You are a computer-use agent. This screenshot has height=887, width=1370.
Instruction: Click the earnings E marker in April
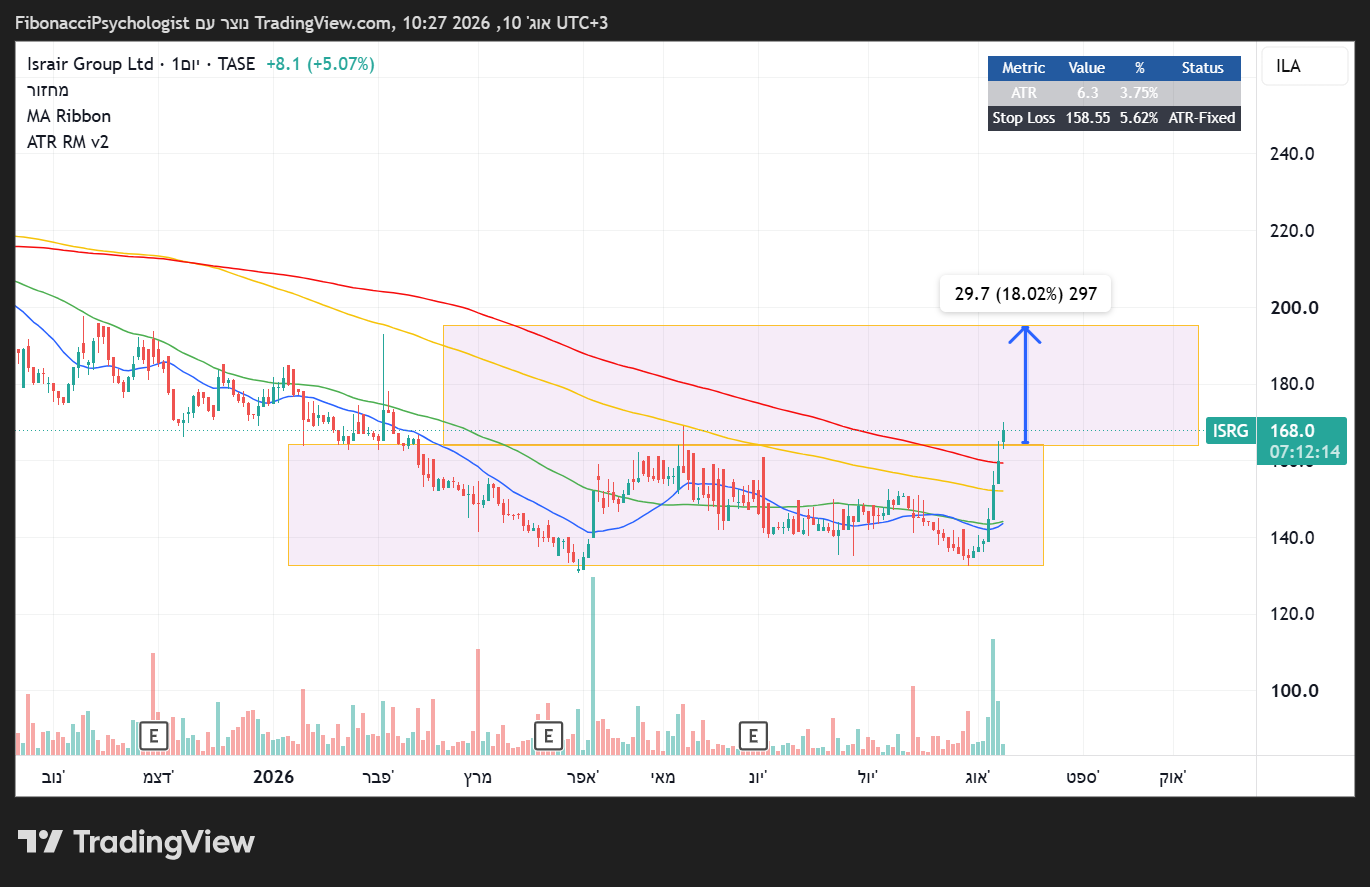tap(548, 736)
